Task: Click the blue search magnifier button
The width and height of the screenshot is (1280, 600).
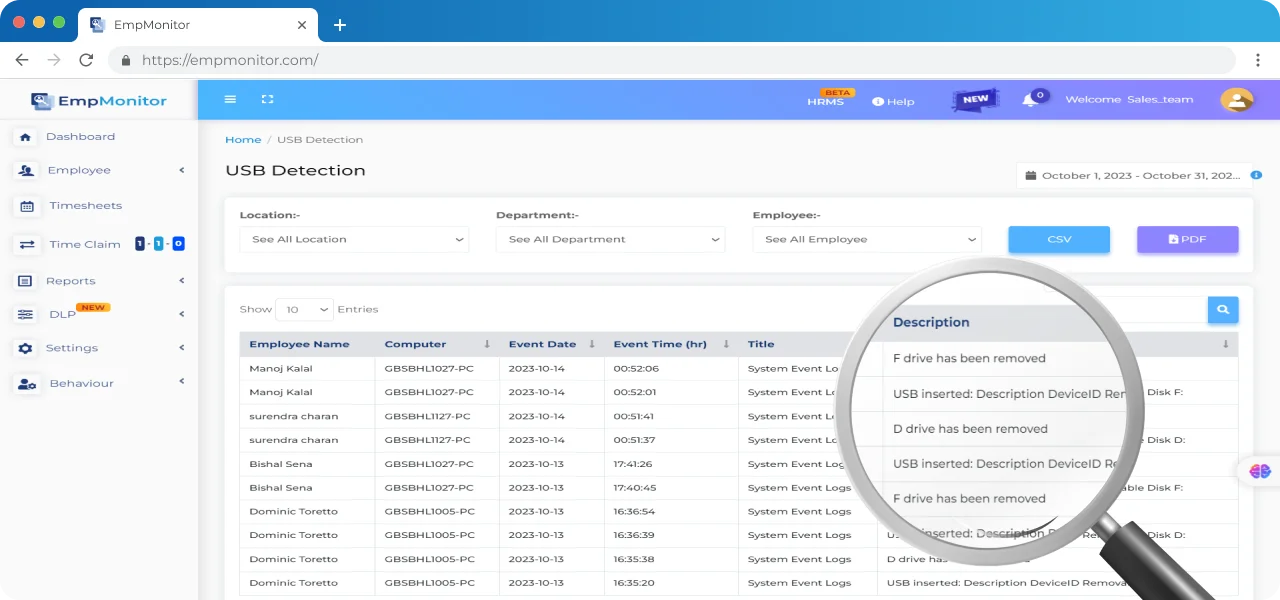Action: 1223,309
